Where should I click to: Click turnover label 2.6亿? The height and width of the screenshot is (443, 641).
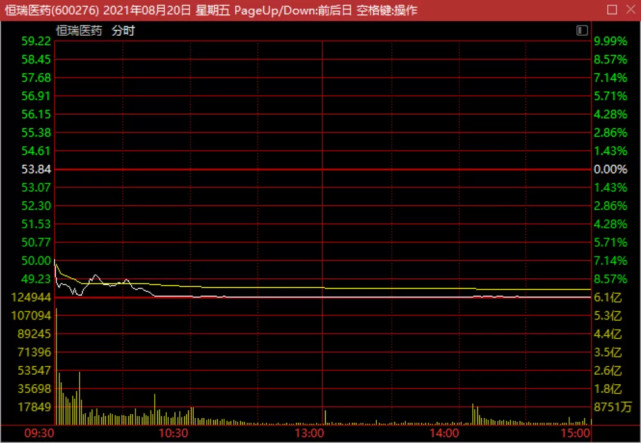608,371
